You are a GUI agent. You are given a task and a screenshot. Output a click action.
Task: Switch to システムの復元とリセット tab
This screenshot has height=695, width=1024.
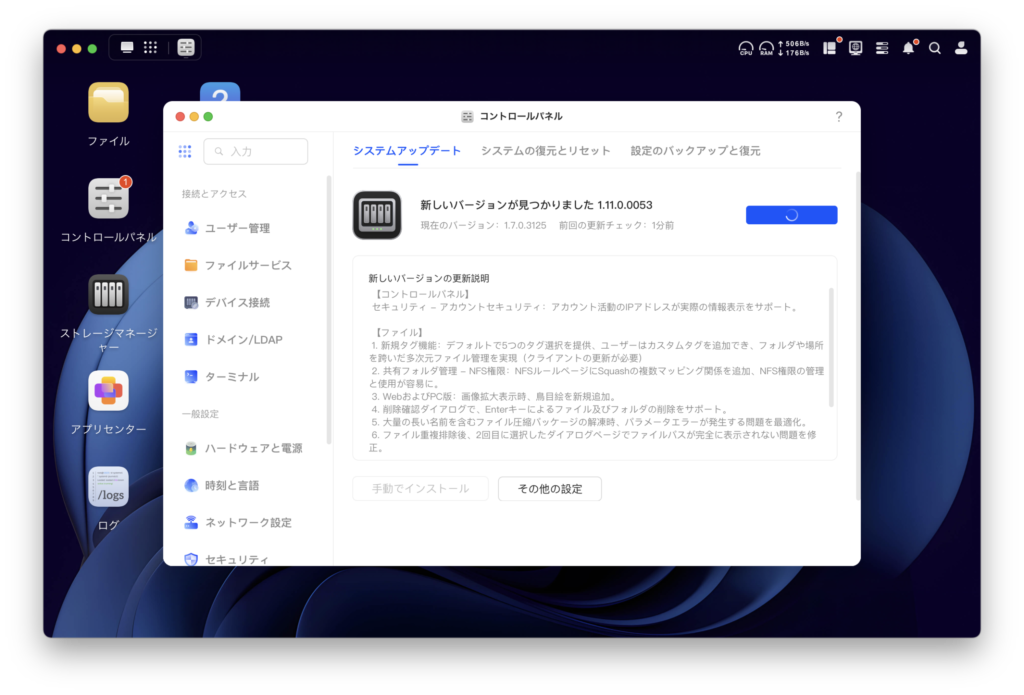click(x=545, y=151)
